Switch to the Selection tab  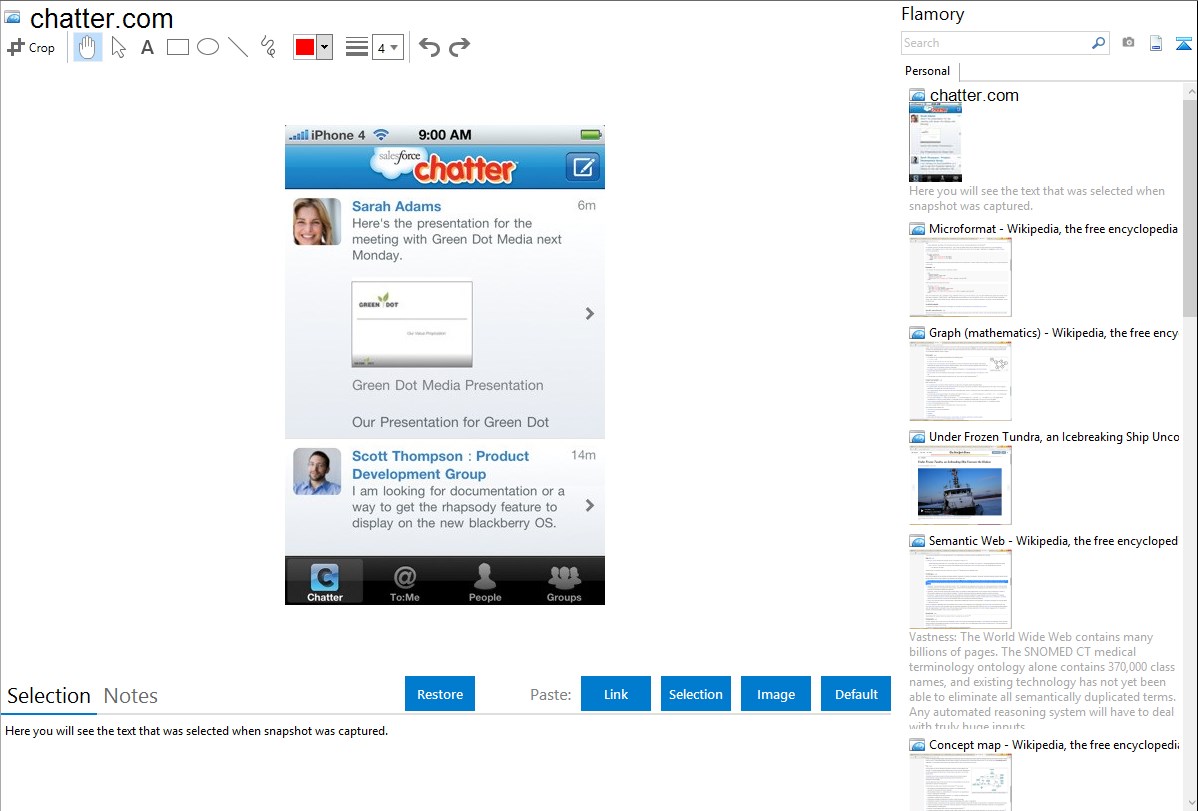[49, 696]
